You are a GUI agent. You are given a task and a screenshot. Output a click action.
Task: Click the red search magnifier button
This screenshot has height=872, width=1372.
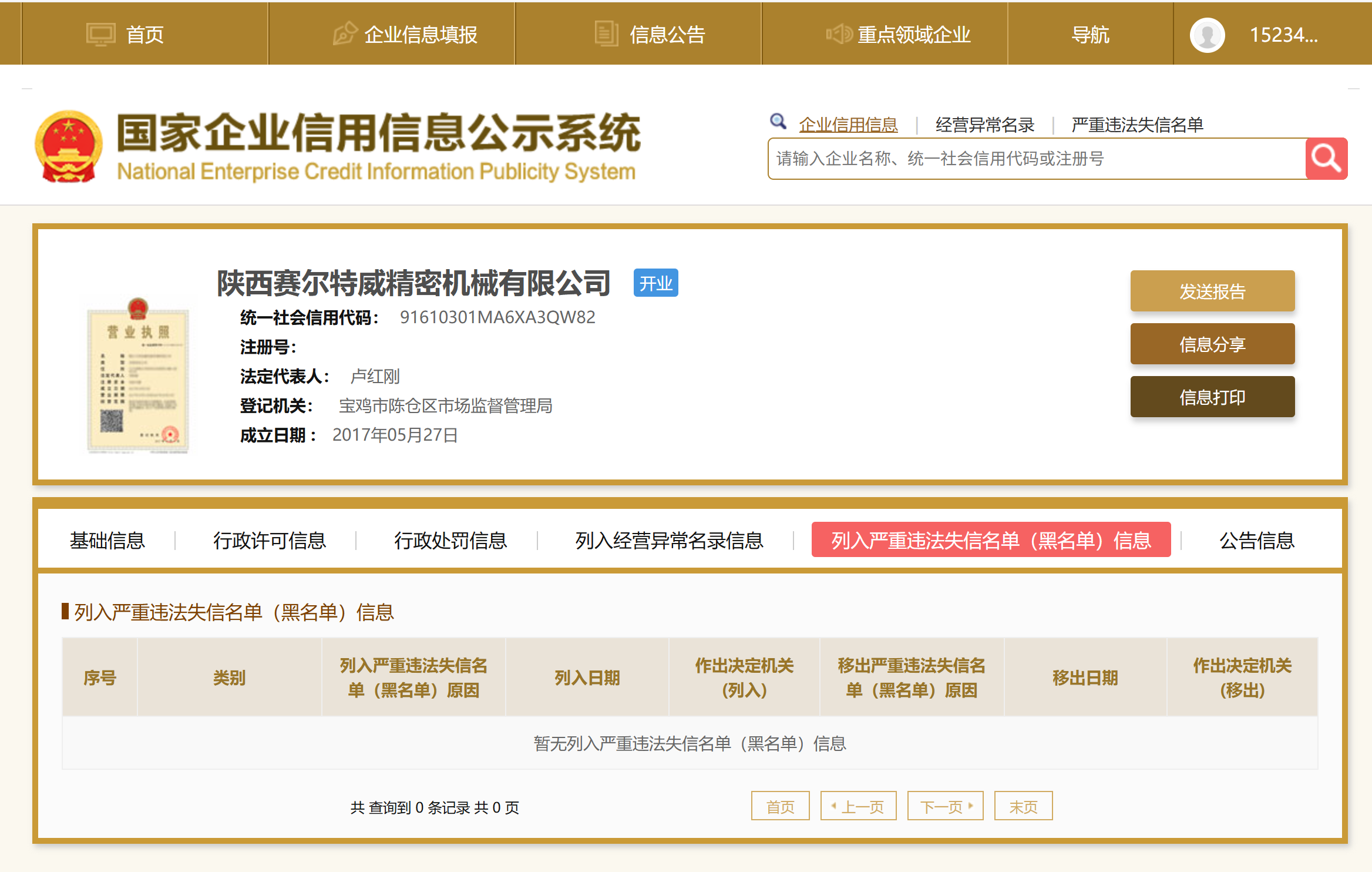tap(1326, 159)
